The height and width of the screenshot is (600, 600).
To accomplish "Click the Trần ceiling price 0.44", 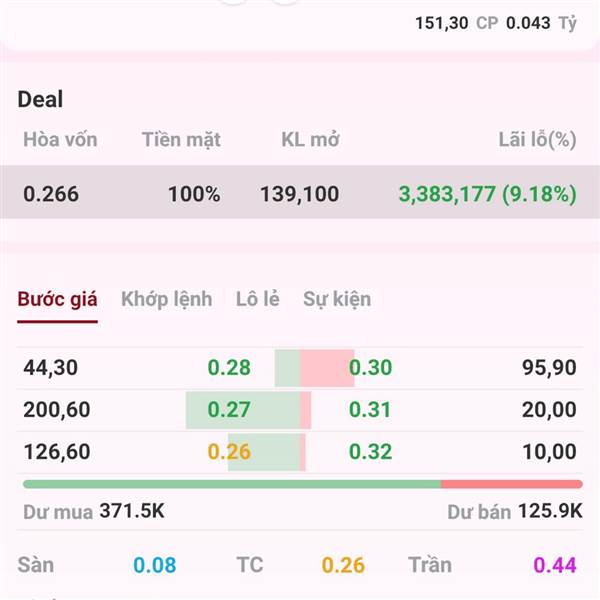I will 555,565.
